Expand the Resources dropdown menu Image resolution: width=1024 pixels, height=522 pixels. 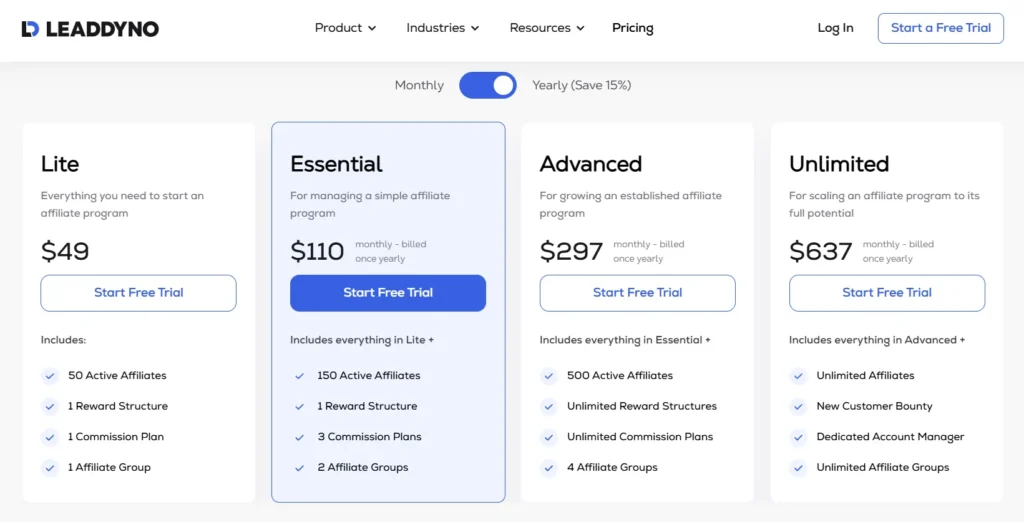(546, 28)
